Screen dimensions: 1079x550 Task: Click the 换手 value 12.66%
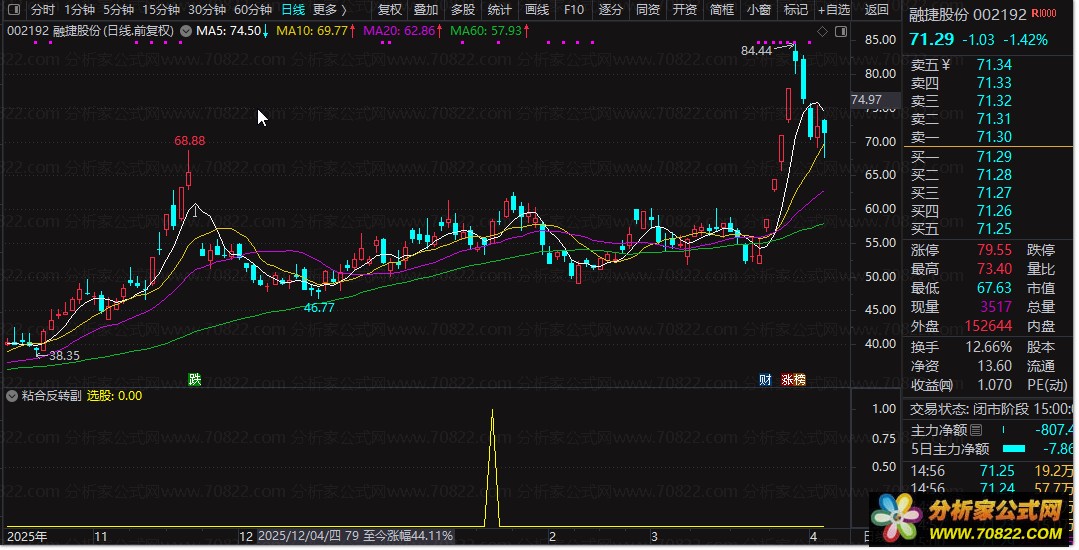988,347
